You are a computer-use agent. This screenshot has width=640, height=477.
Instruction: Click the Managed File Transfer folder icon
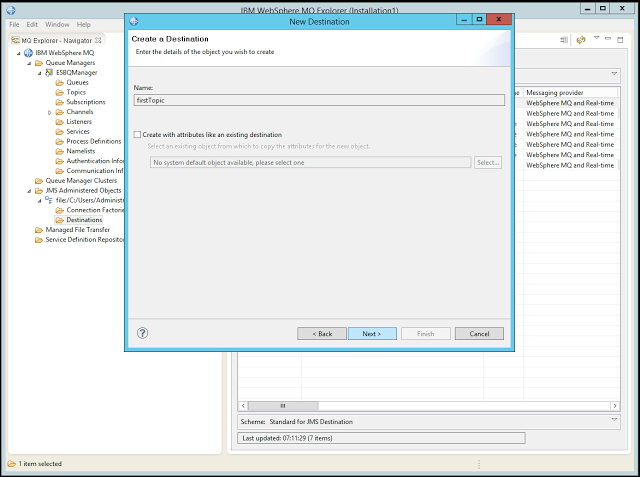[39, 230]
